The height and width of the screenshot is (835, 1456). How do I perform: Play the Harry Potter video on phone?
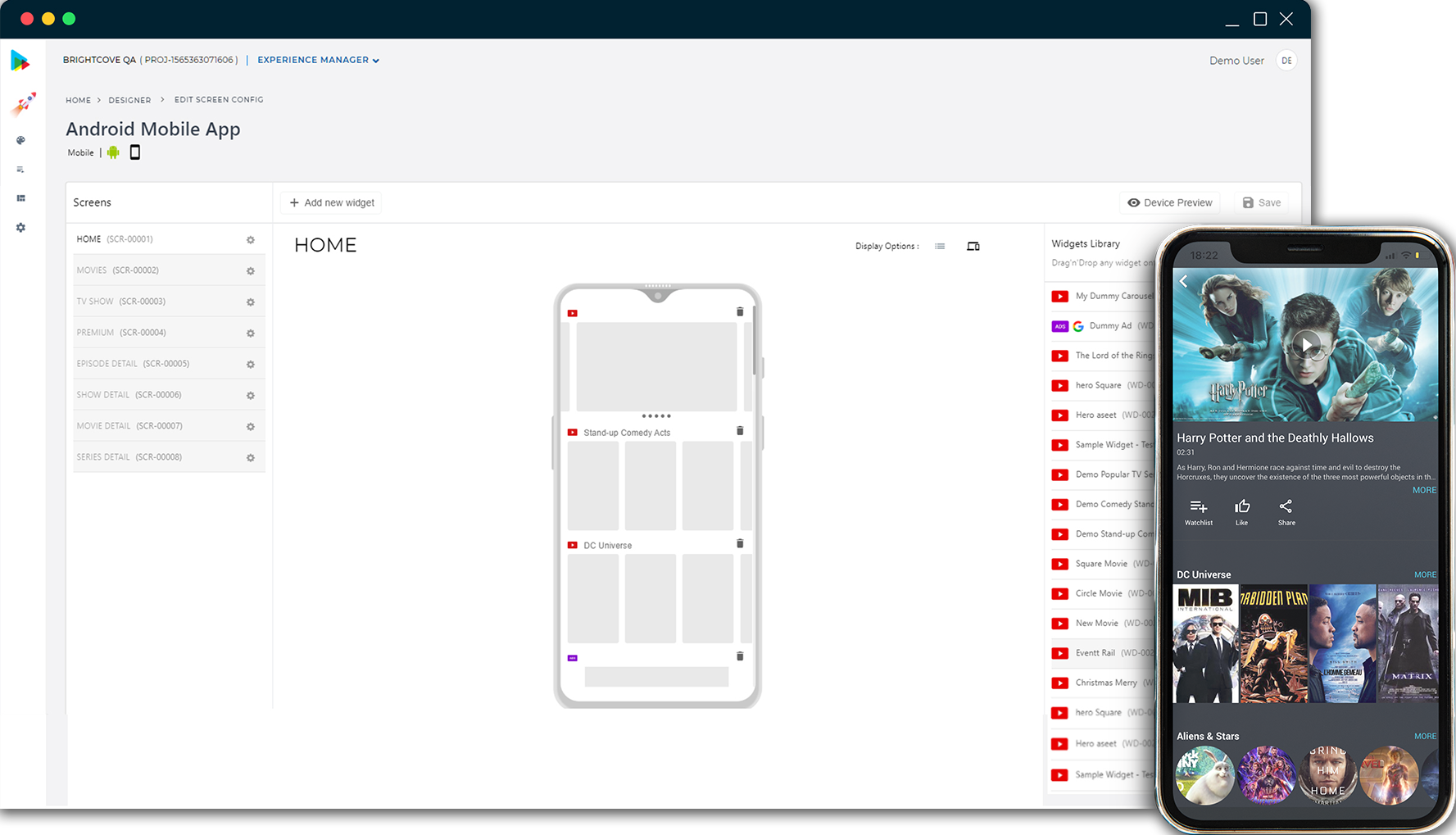pyautogui.click(x=1305, y=344)
